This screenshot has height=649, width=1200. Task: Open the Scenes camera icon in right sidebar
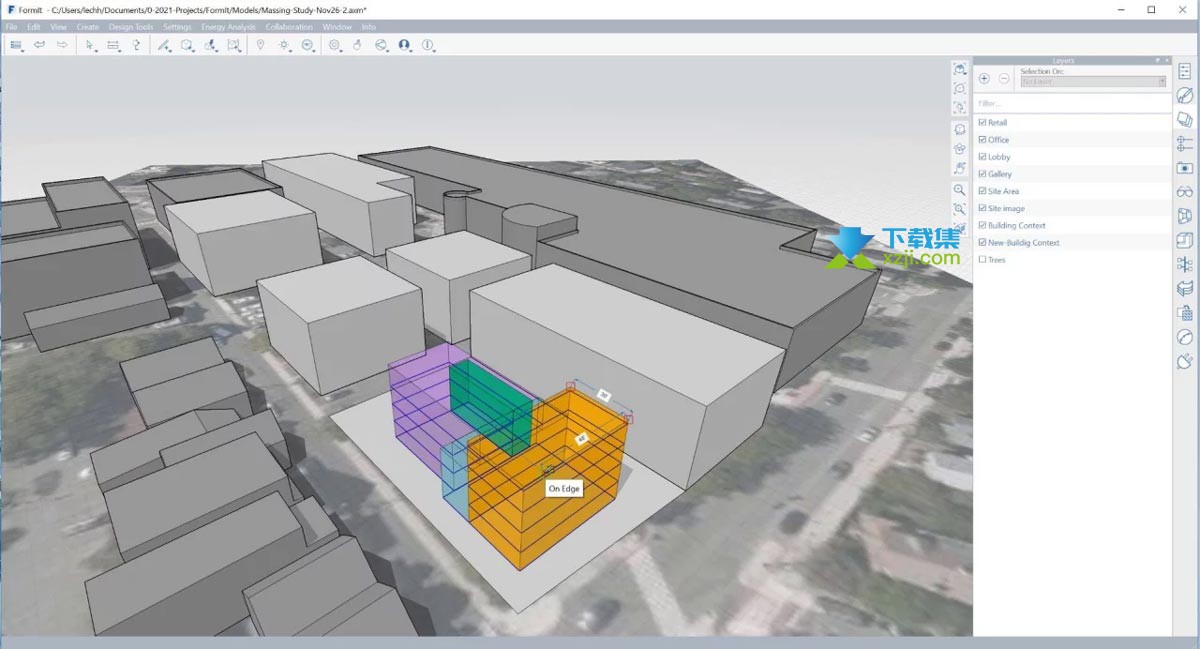tap(1185, 168)
